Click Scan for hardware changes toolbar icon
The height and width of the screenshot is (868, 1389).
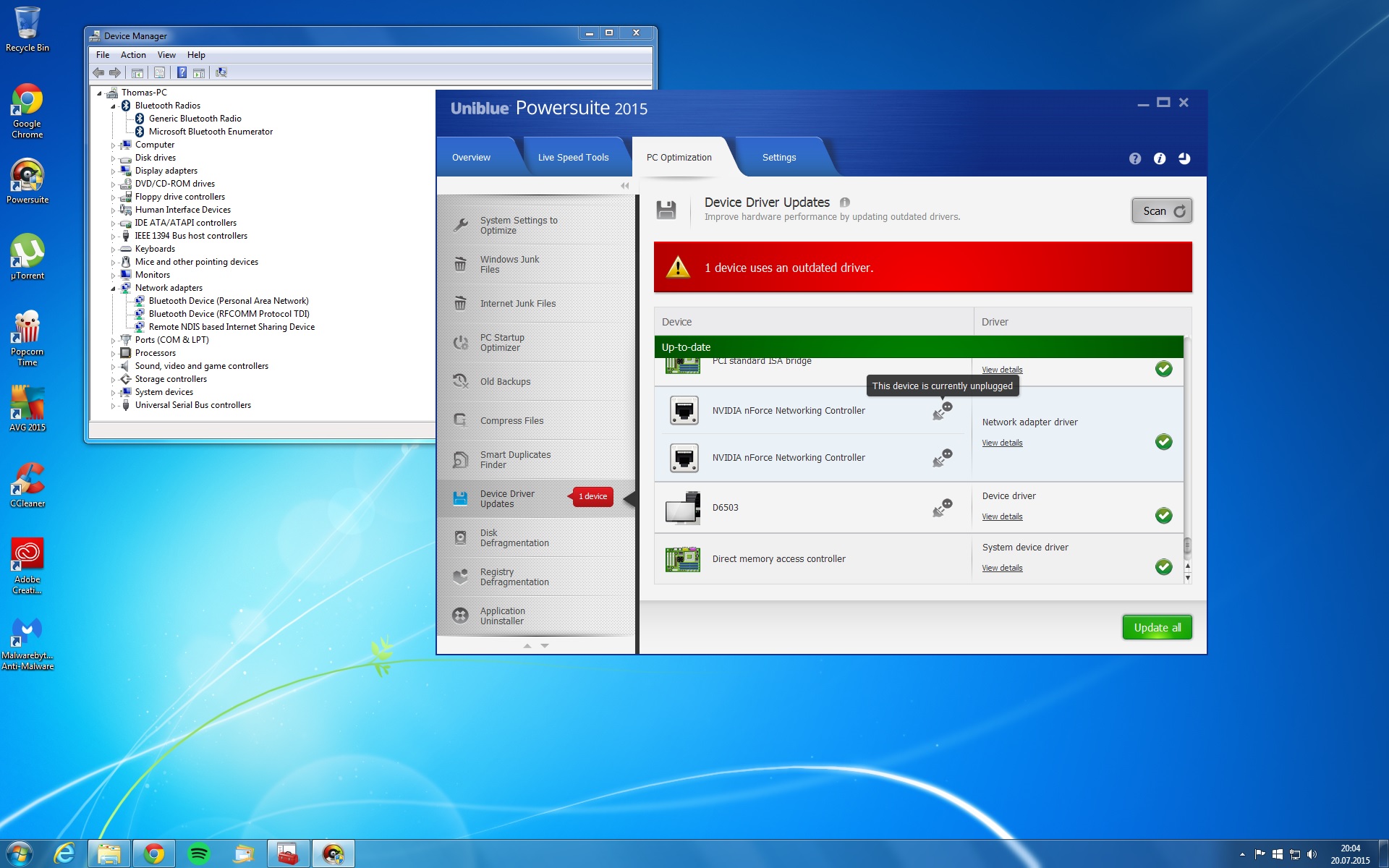(221, 72)
